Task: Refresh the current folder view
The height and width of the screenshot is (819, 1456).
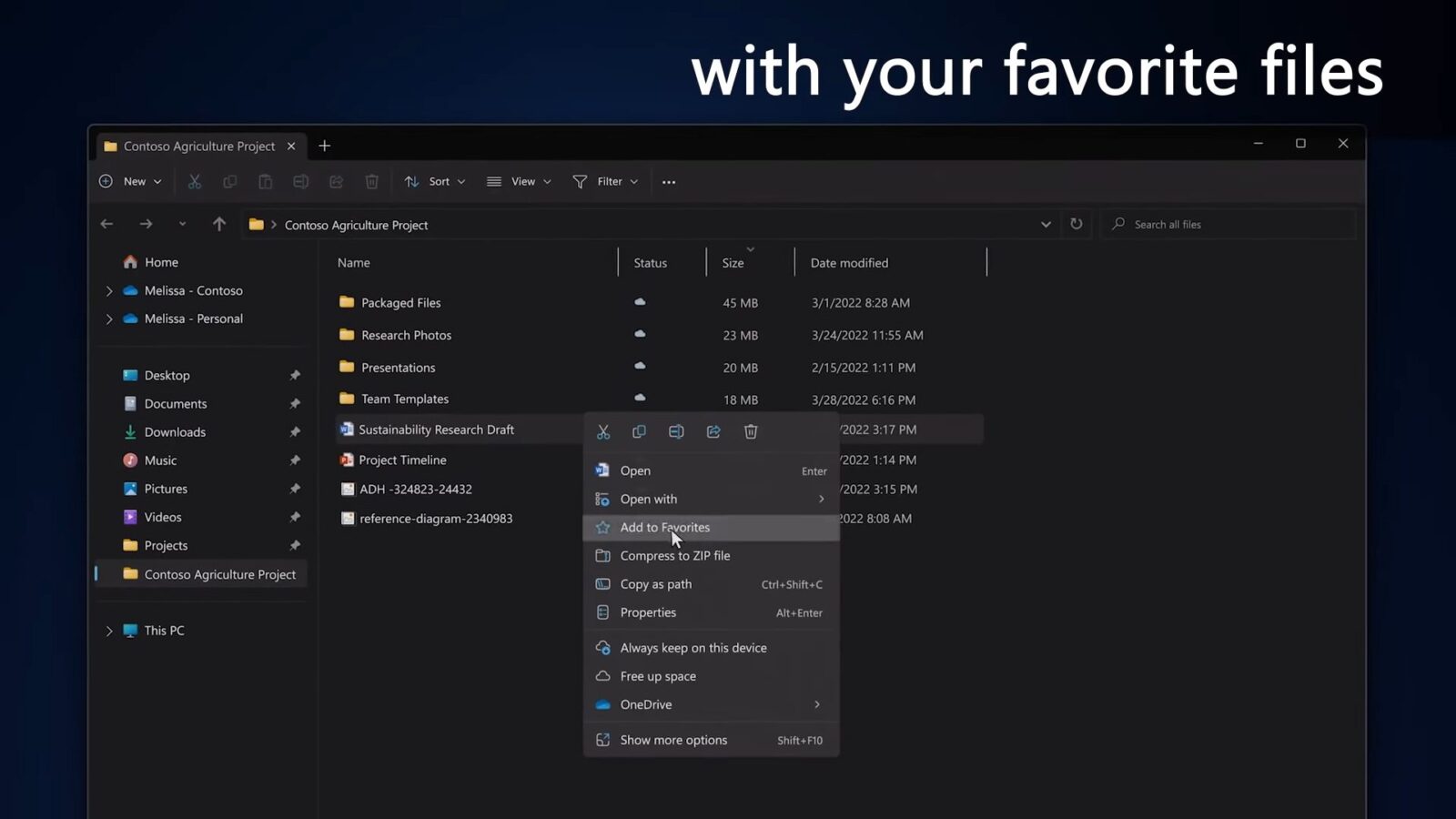Action: 1077,224
